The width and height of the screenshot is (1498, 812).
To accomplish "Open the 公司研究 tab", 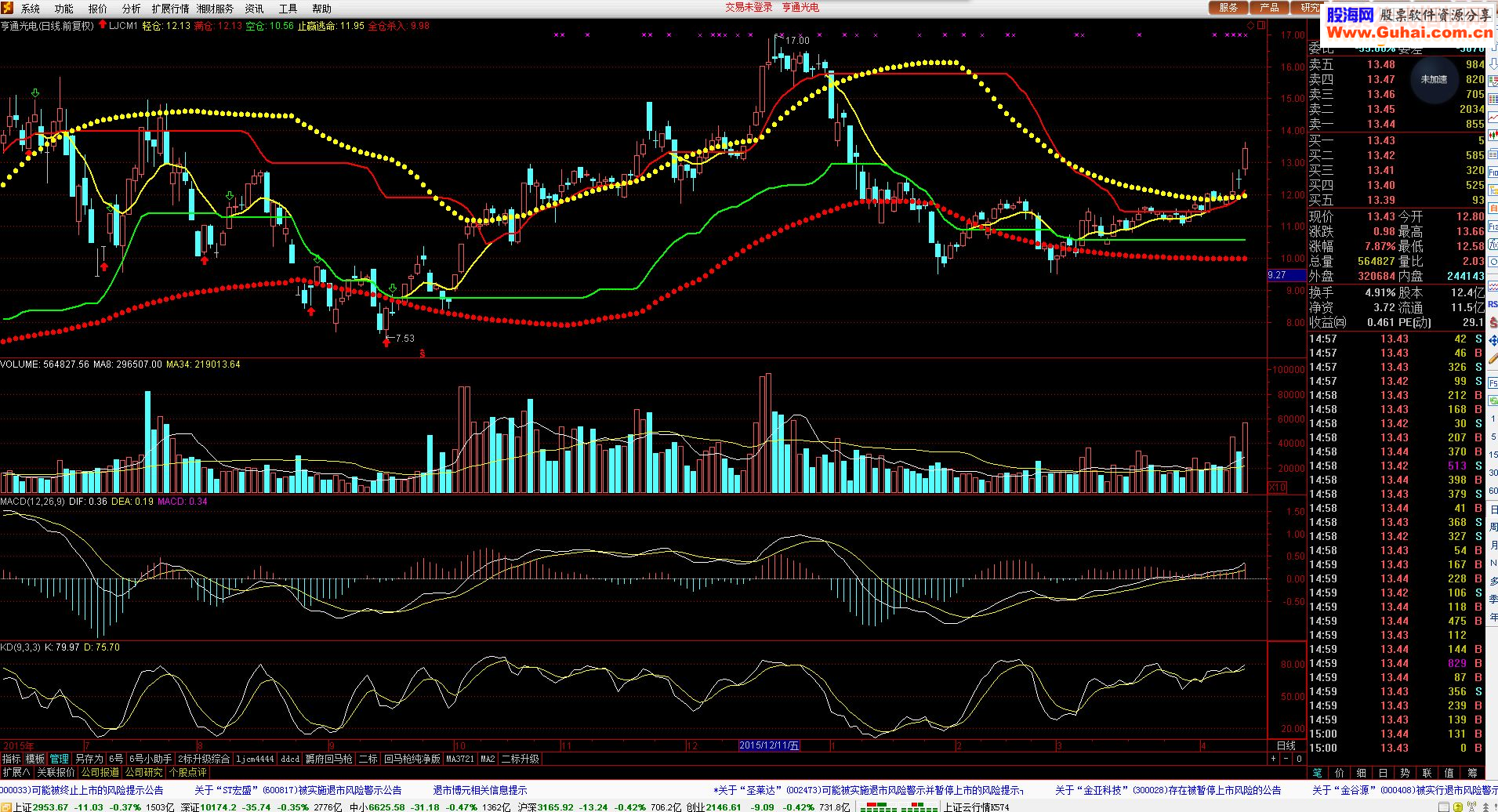I will pos(143,772).
